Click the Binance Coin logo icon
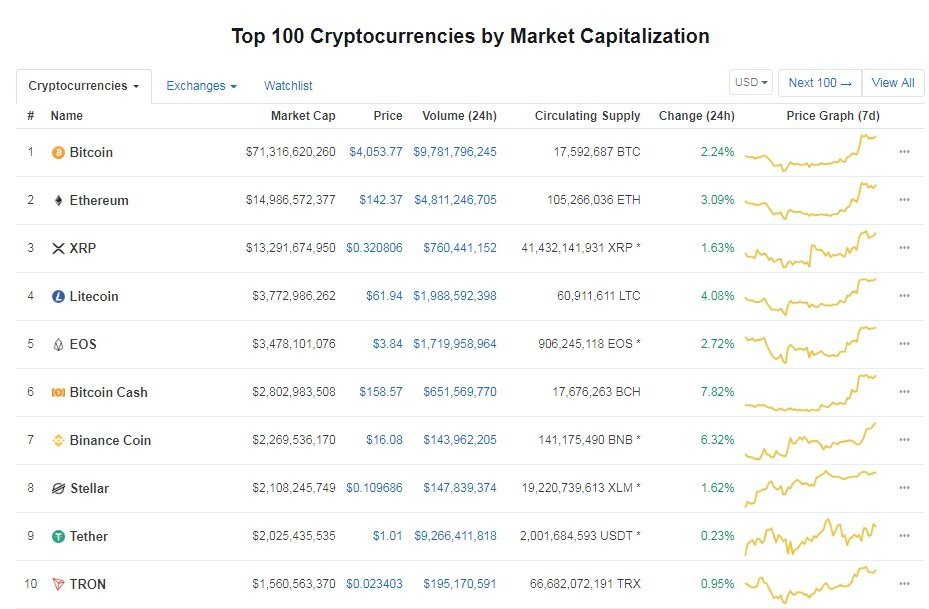929x609 pixels. pos(58,441)
